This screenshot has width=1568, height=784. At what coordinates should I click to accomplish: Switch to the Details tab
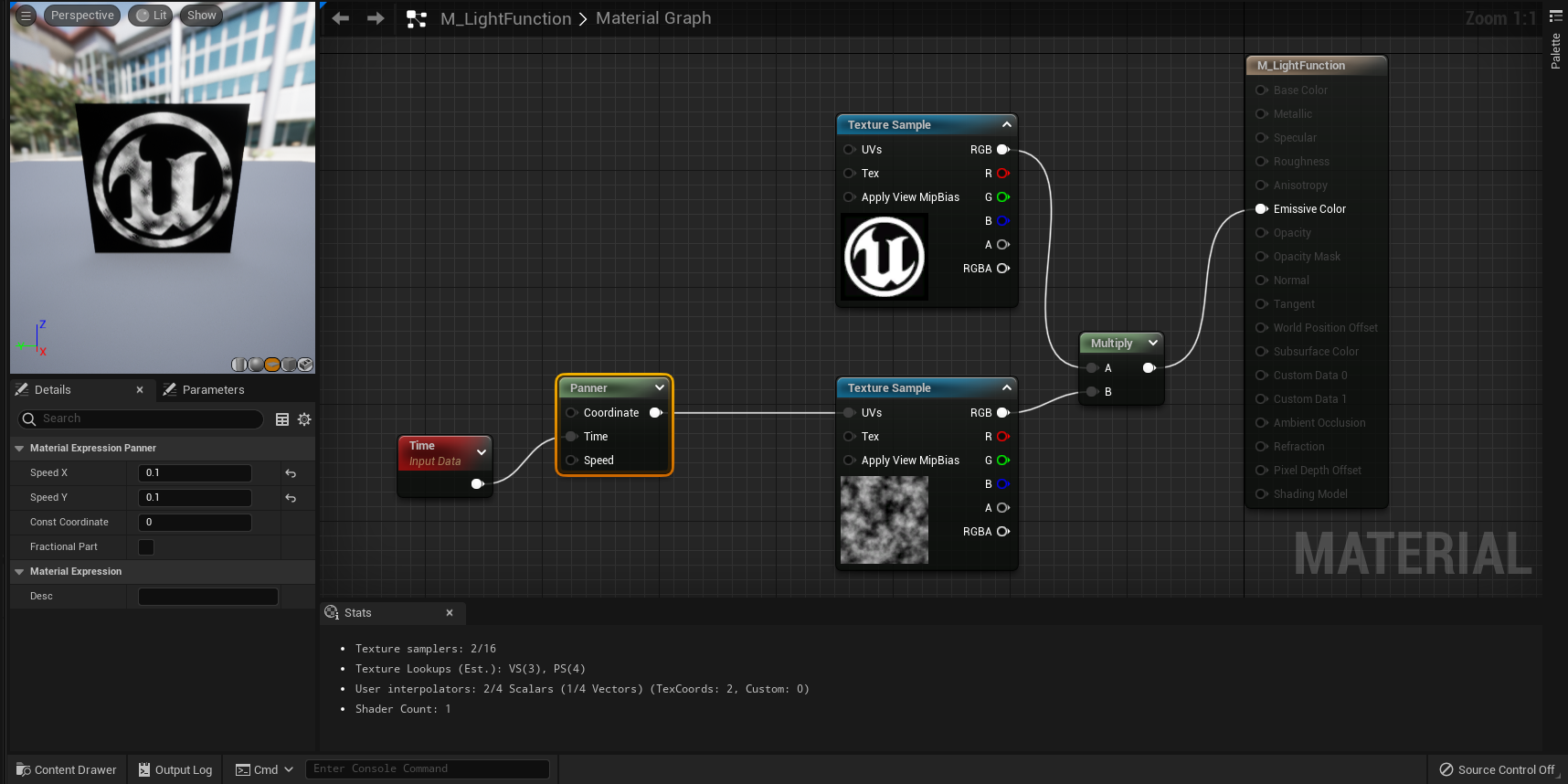coord(52,390)
